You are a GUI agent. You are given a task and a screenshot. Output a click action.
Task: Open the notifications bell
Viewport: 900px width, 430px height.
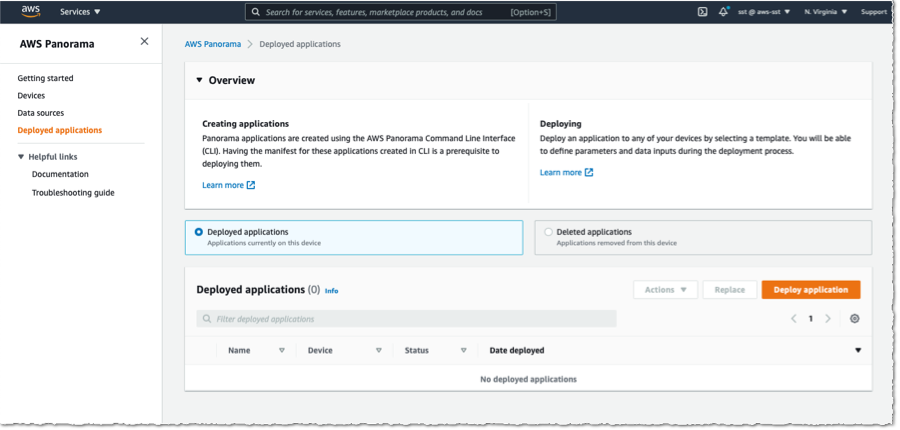(x=723, y=11)
